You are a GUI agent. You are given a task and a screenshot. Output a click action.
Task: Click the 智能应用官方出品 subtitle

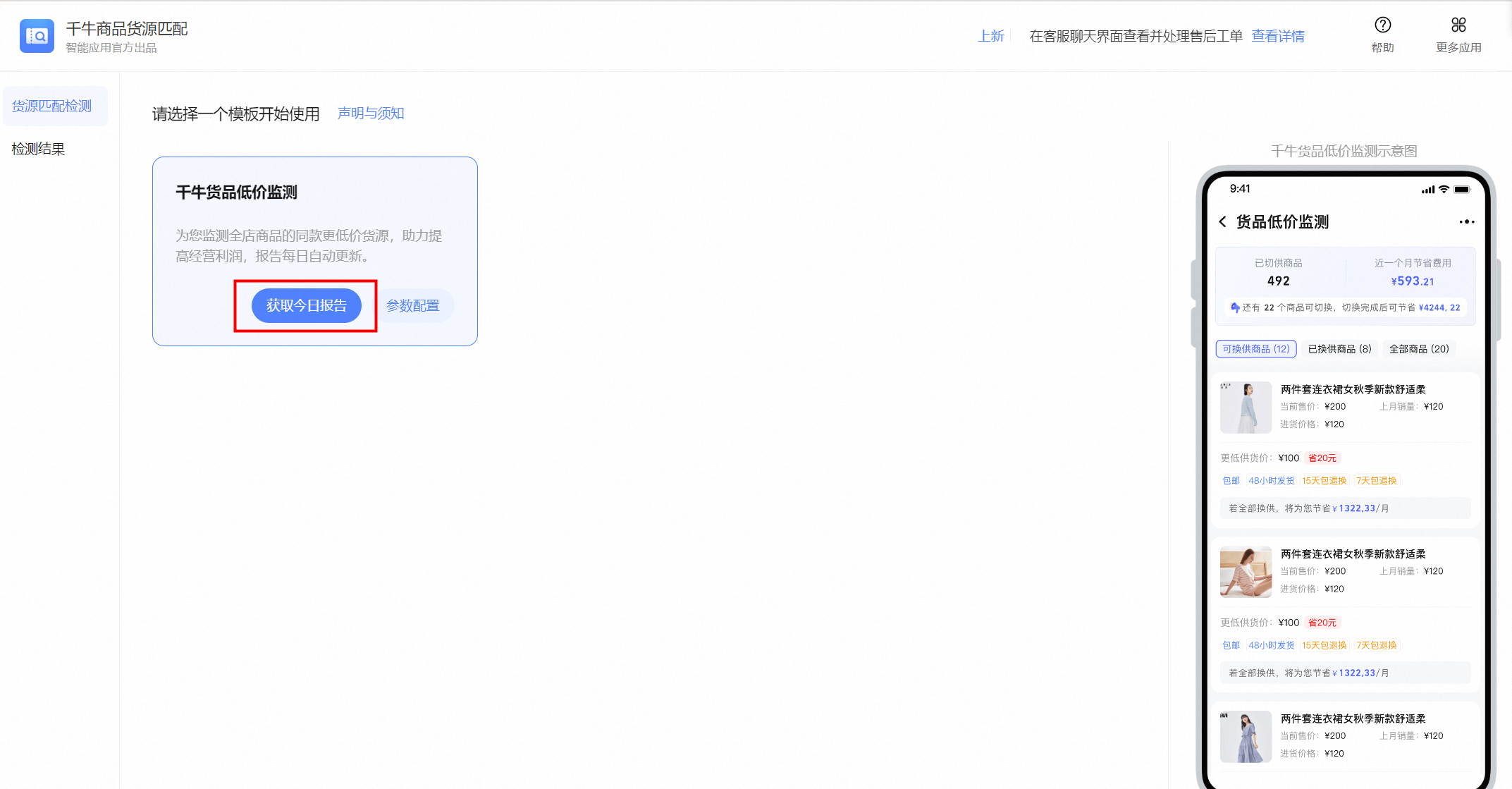pos(111,48)
